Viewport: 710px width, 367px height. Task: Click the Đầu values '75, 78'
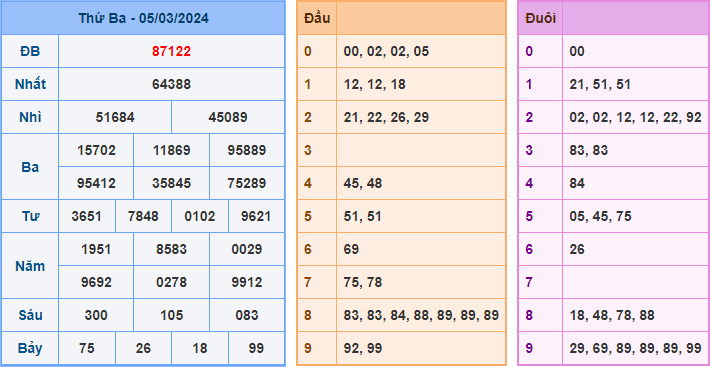[x=363, y=282]
